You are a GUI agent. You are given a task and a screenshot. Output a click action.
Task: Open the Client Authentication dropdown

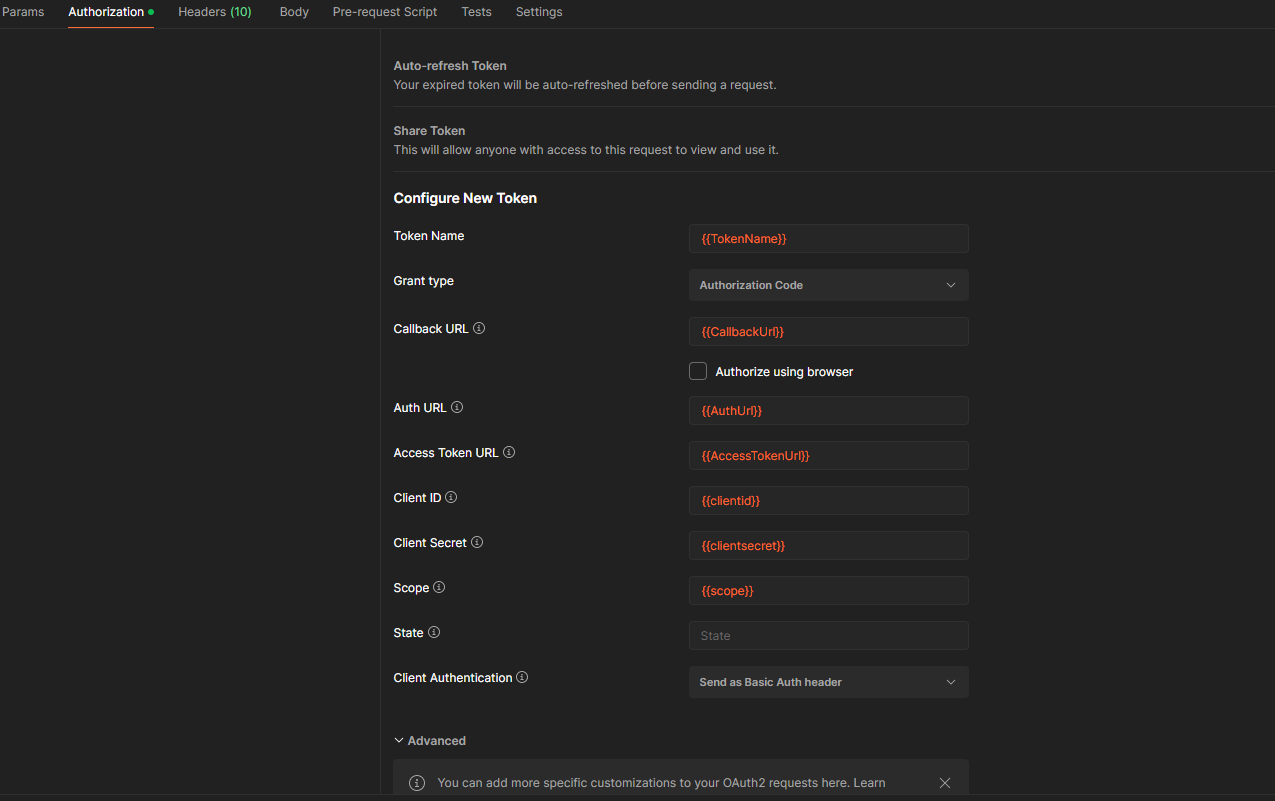pos(828,681)
